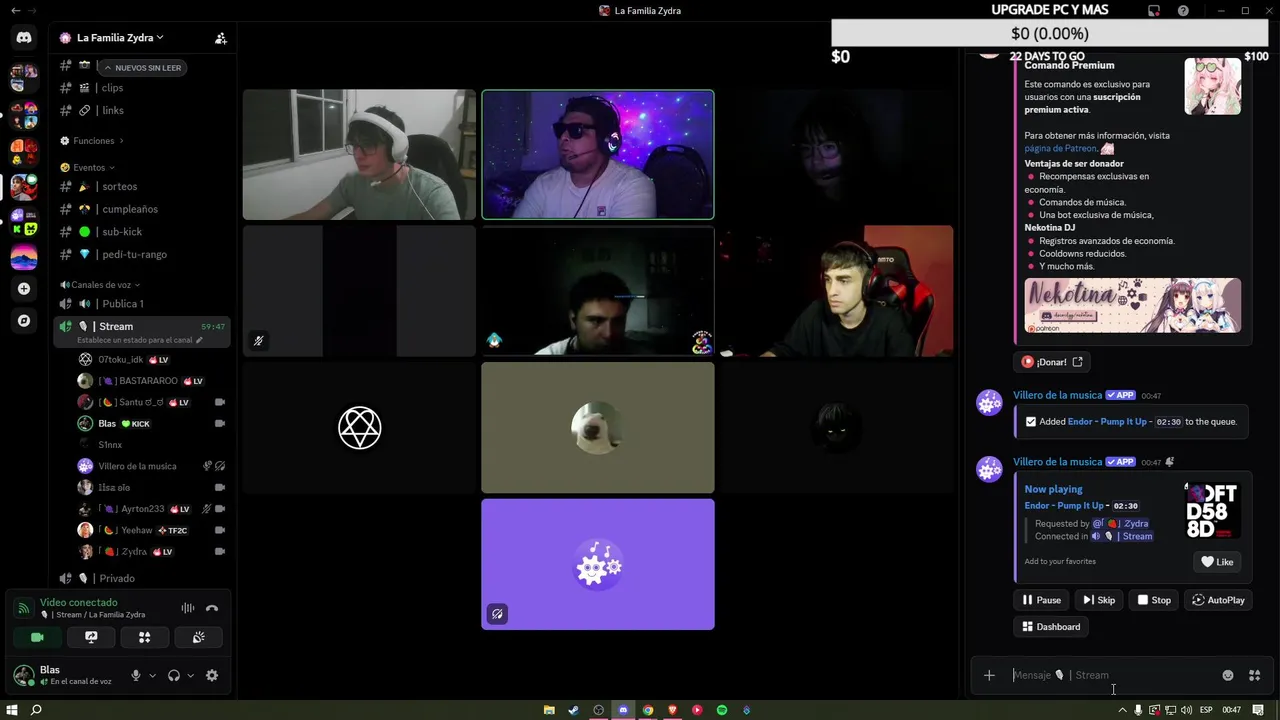The height and width of the screenshot is (720, 1280).
Task: Toggle the camera button in voice panel
Action: click(37, 637)
